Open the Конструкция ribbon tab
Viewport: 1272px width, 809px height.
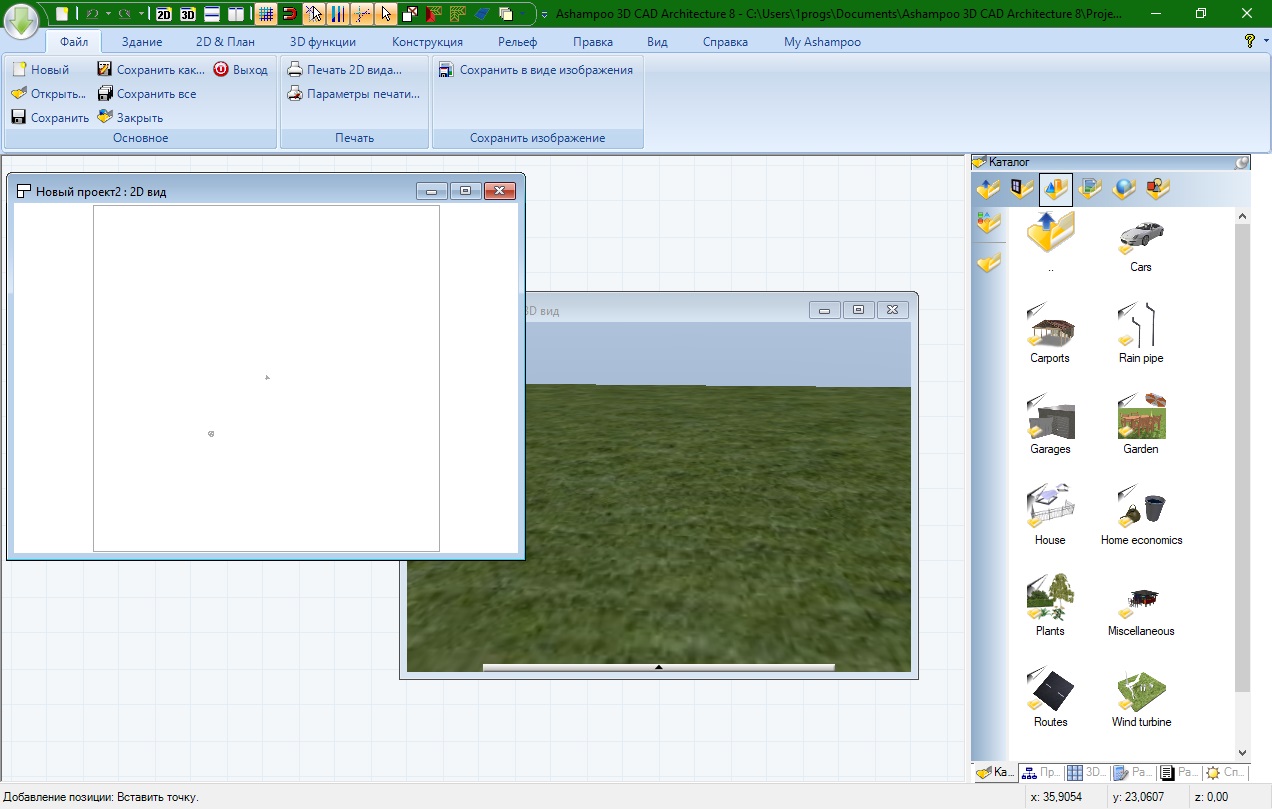[x=427, y=42]
